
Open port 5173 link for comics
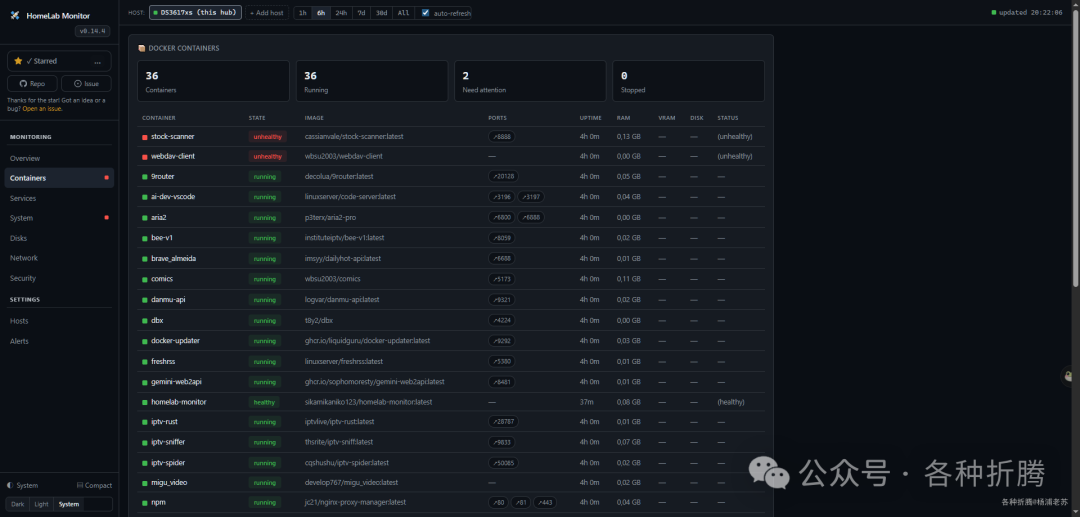tap(501, 279)
